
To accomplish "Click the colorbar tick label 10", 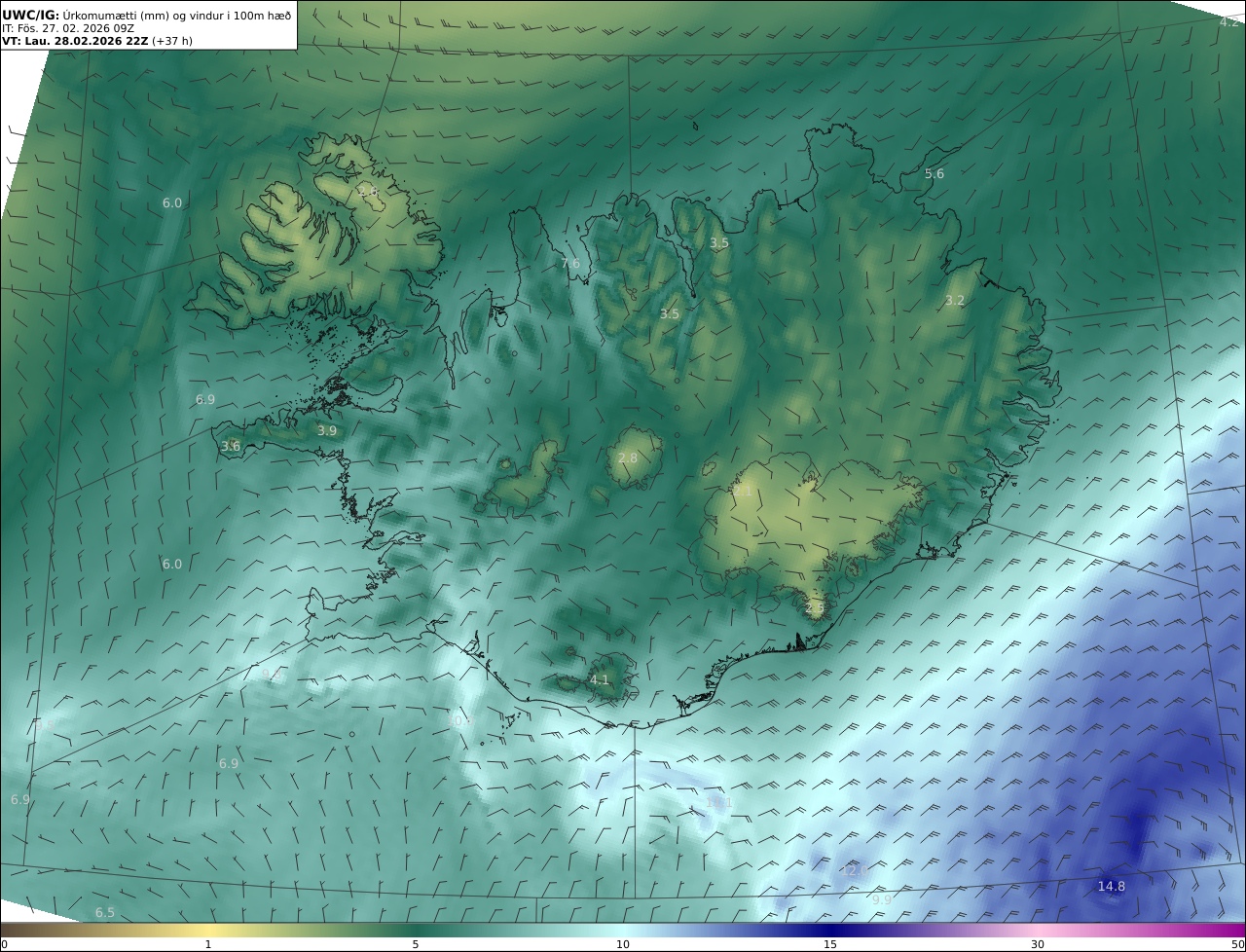I will (x=623, y=944).
